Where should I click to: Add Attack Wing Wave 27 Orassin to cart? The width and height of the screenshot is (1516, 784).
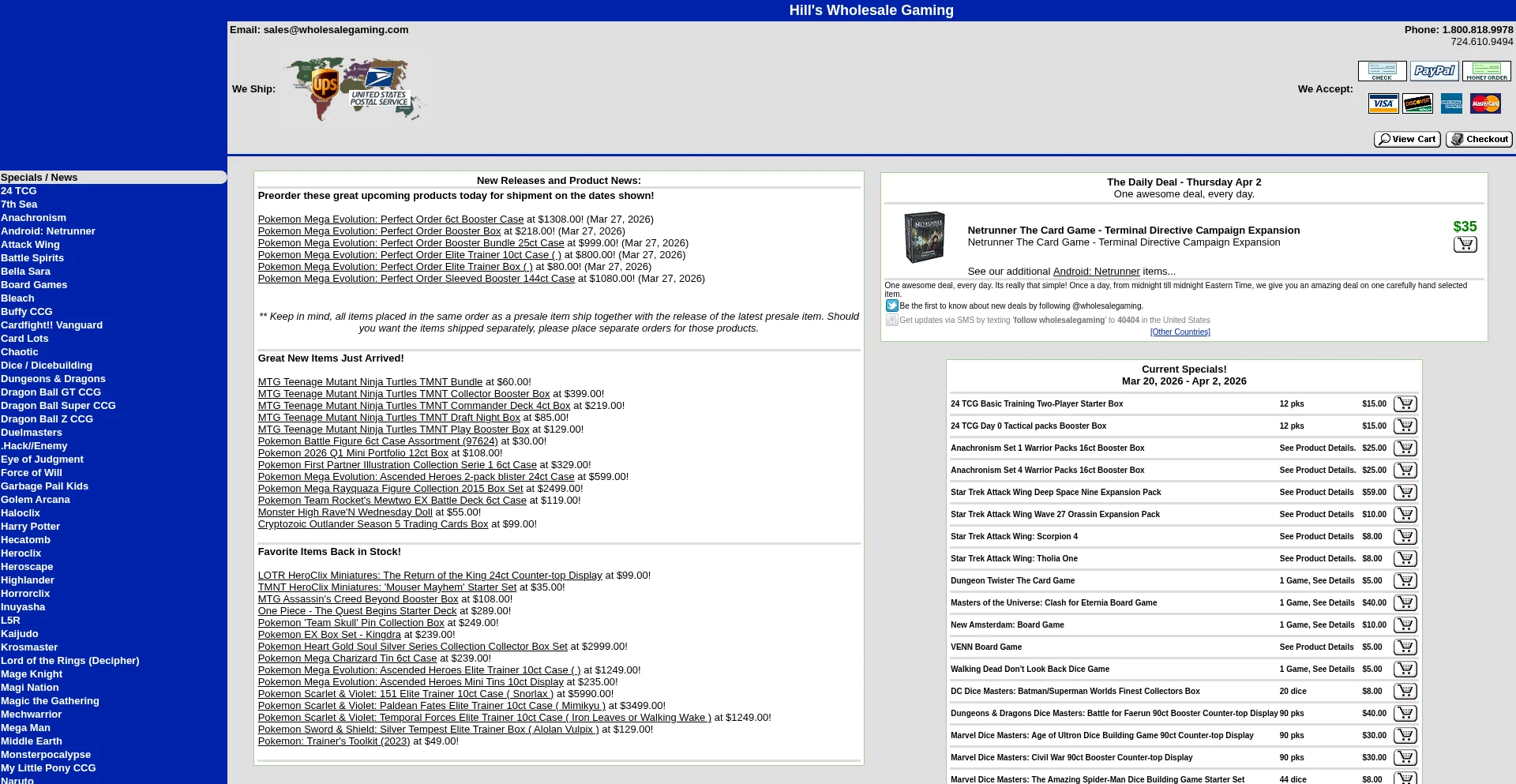point(1405,515)
